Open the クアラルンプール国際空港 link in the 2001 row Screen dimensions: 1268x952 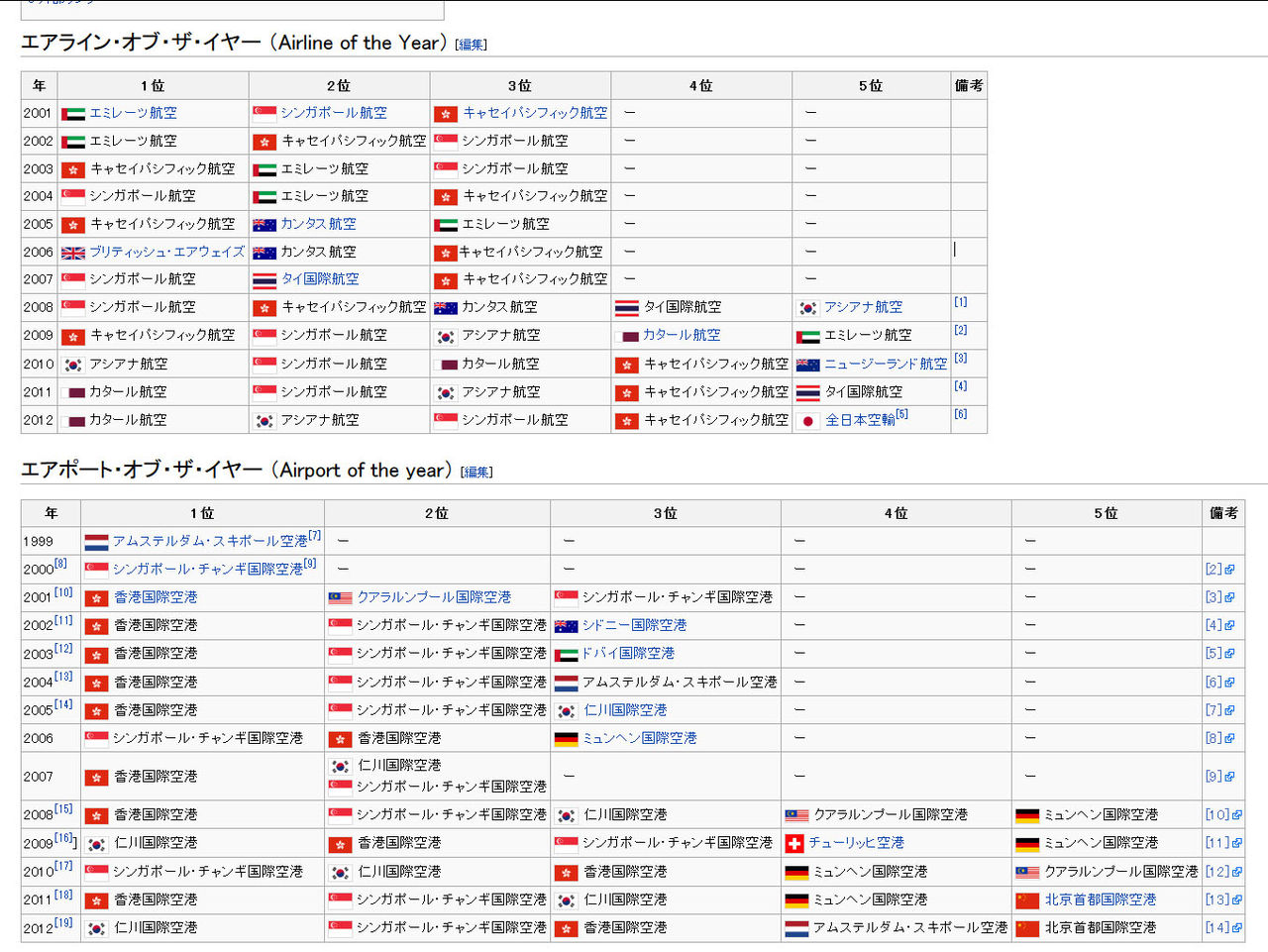pos(434,596)
